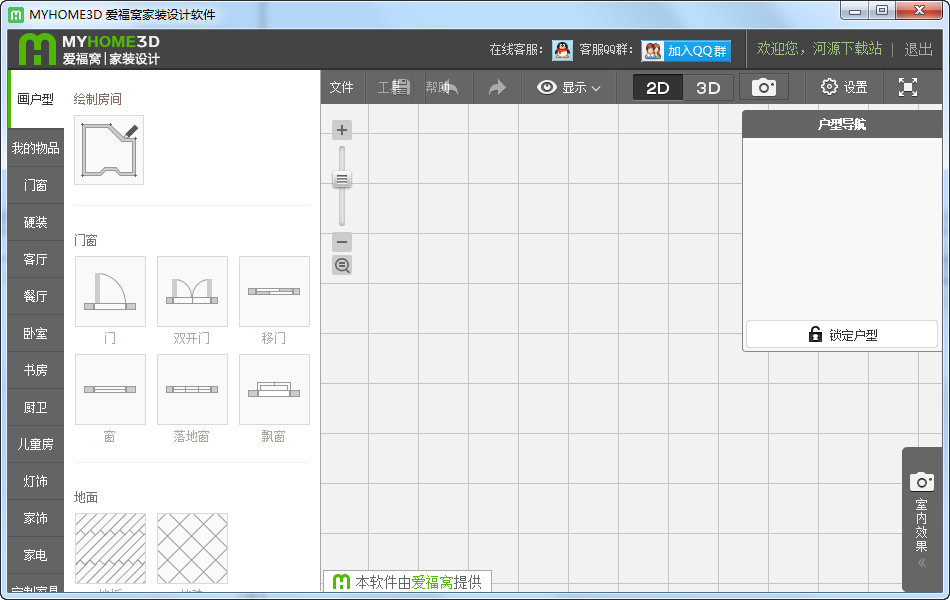The width and height of the screenshot is (950, 600).
Task: Click the save disk icon in toolbar
Action: tap(401, 87)
